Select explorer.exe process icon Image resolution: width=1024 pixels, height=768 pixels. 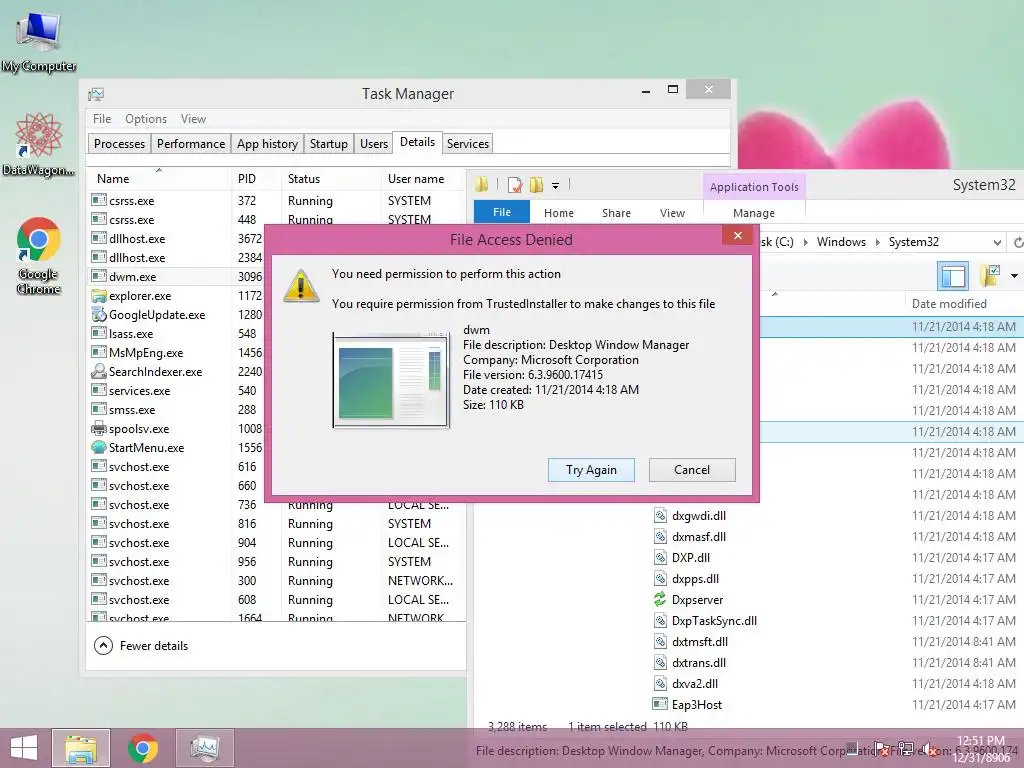tap(99, 295)
